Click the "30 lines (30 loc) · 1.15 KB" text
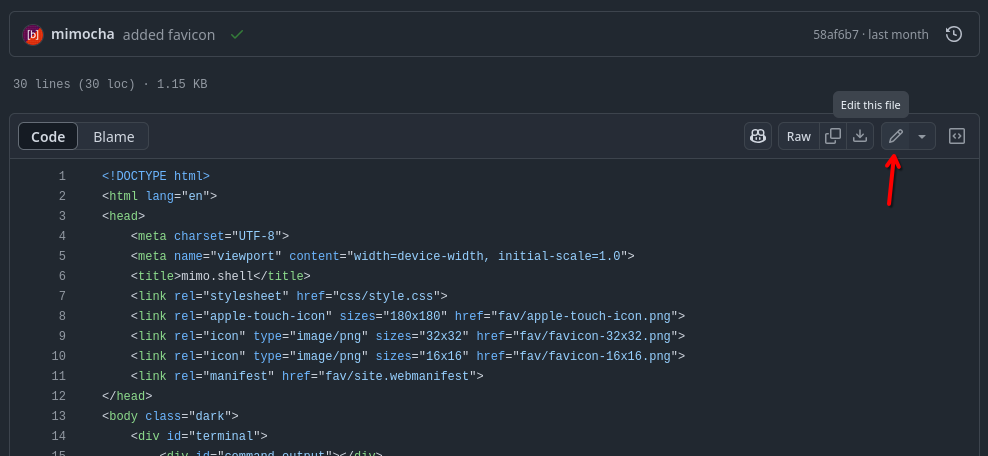 pos(110,84)
